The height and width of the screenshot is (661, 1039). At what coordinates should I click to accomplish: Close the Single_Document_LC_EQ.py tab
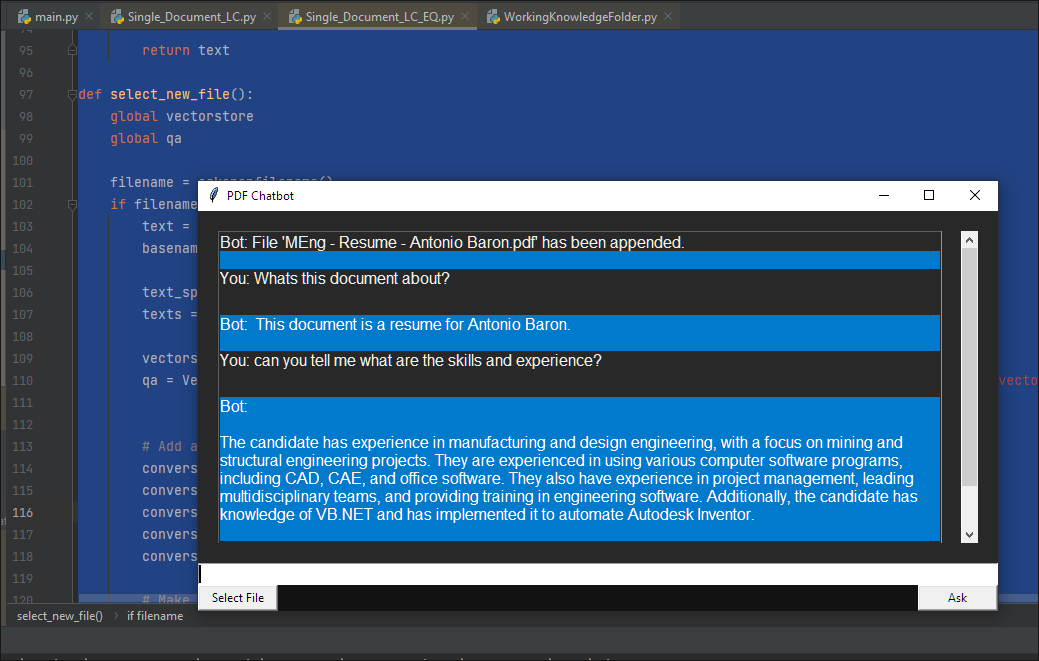coord(465,16)
